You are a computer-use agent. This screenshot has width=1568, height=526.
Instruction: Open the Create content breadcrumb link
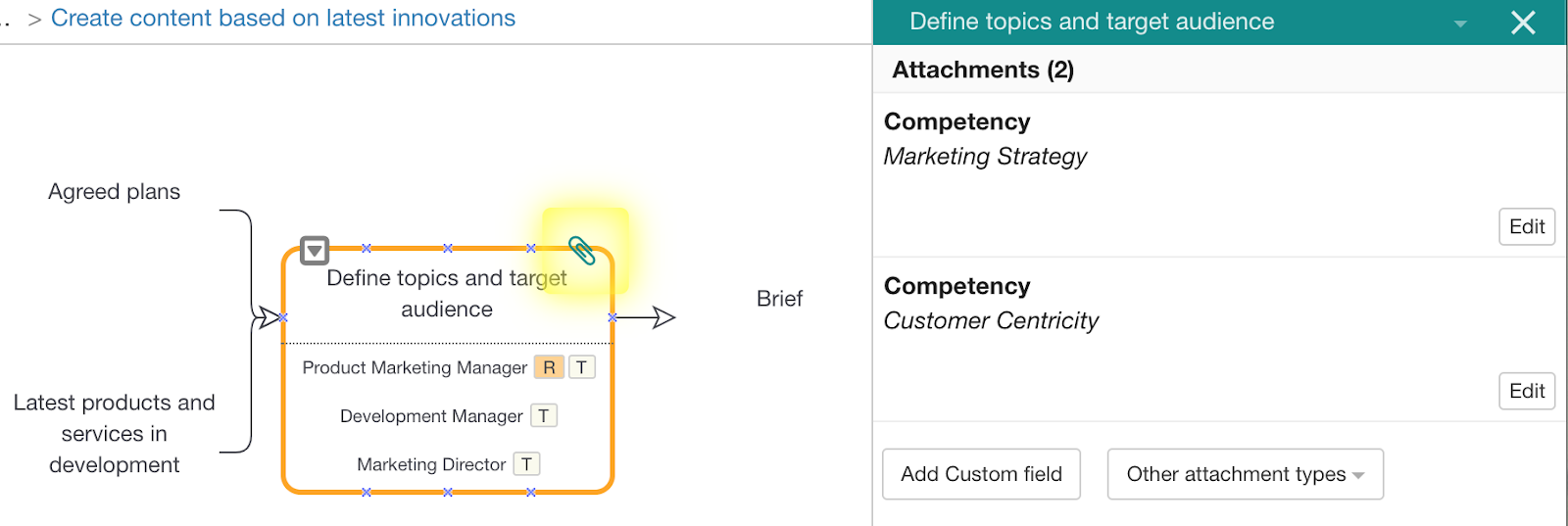click(282, 19)
